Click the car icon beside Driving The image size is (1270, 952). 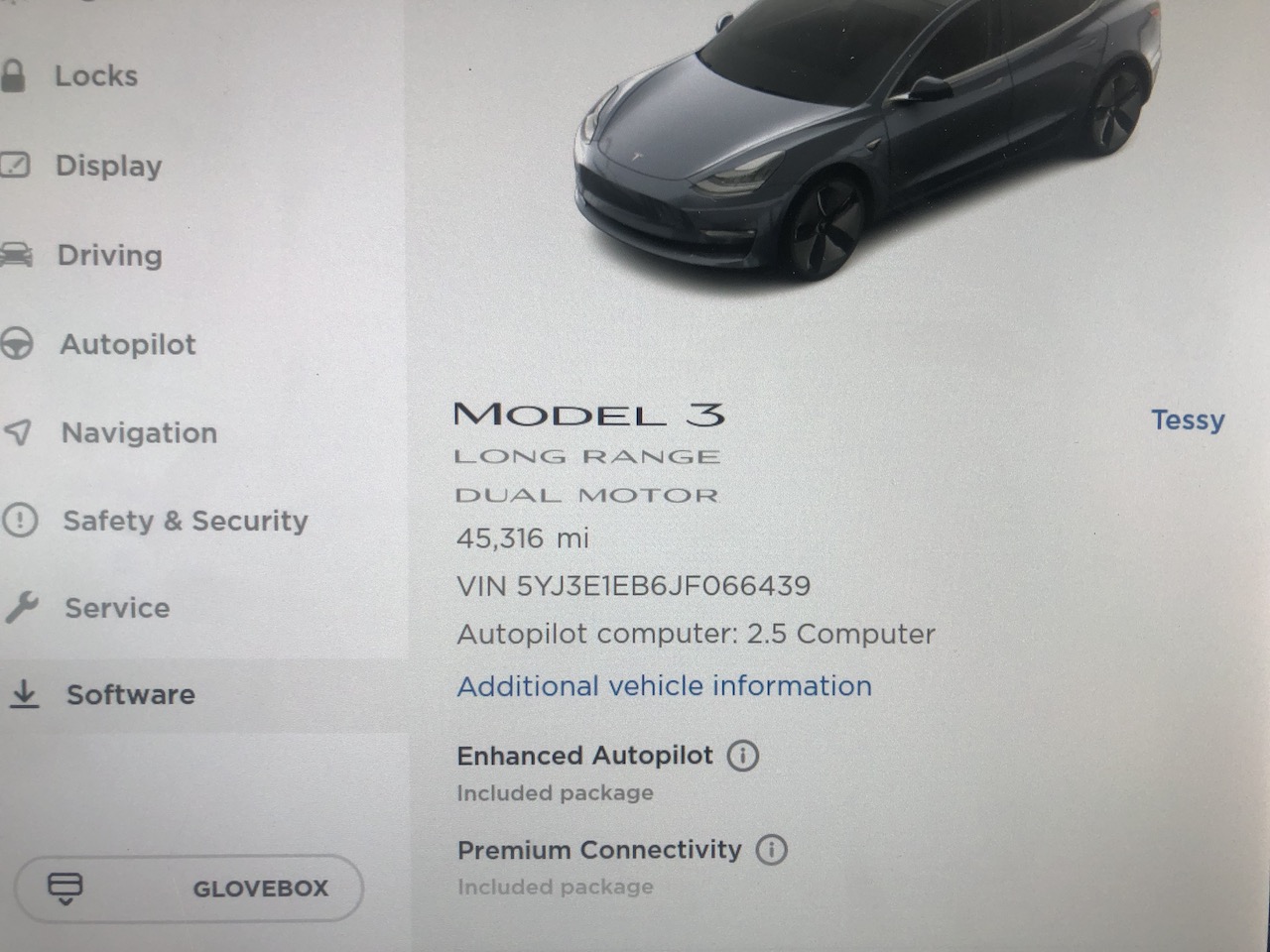tap(16, 255)
